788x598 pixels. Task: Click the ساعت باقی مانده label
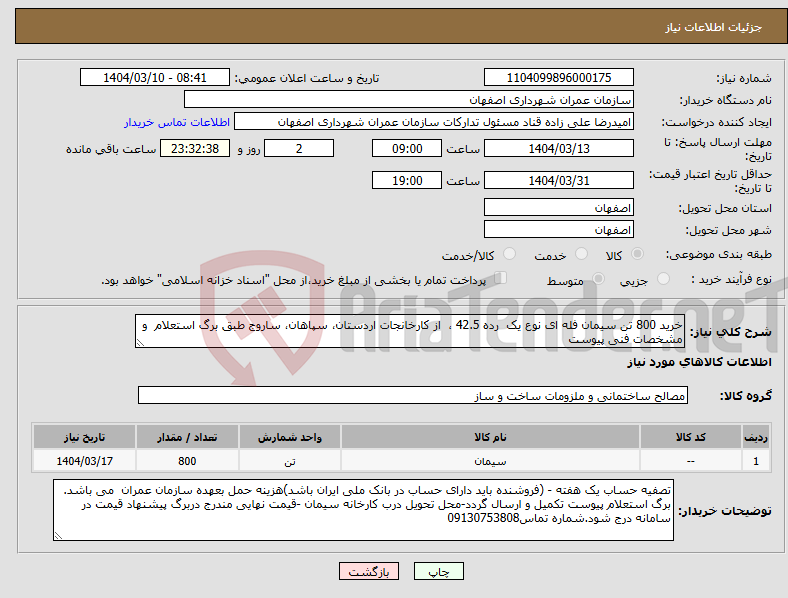pos(111,149)
